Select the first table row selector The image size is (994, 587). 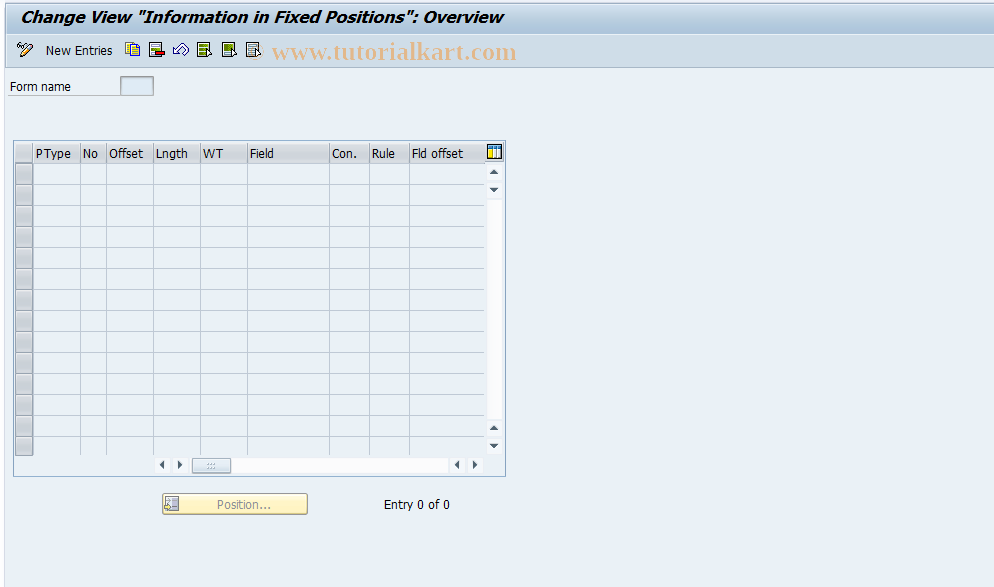tap(24, 174)
